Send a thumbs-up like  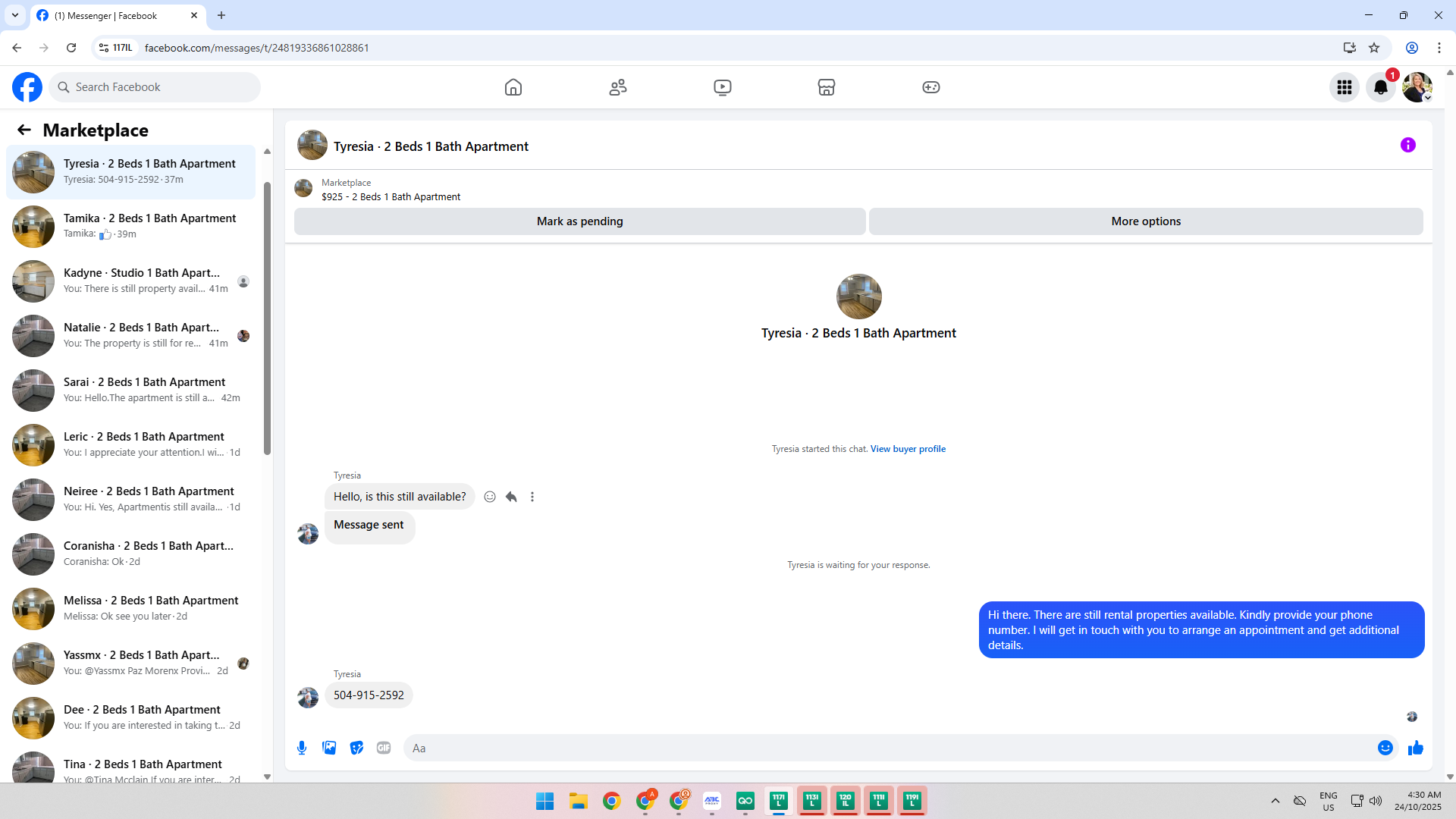click(x=1416, y=748)
